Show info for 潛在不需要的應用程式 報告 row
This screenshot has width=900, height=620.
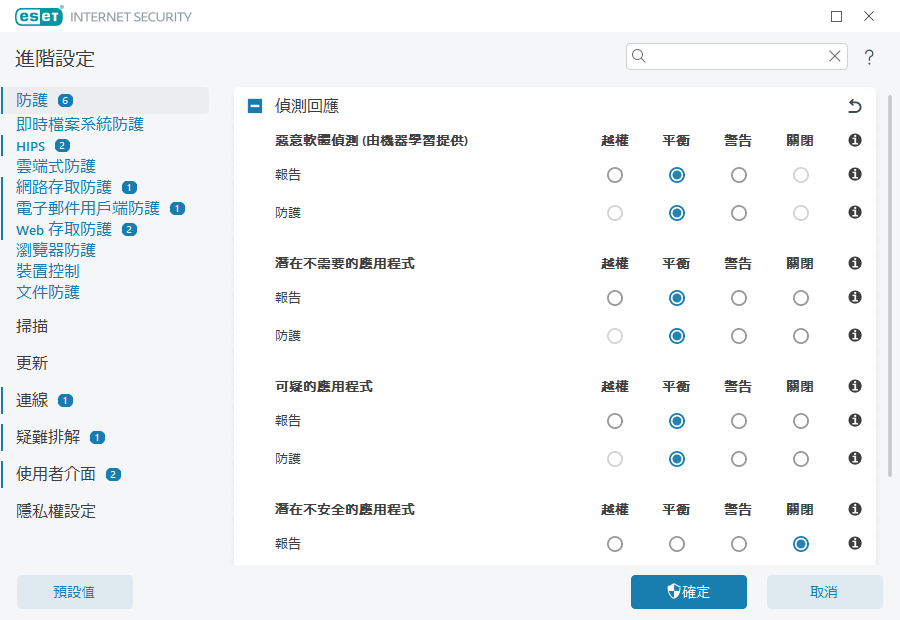(855, 297)
